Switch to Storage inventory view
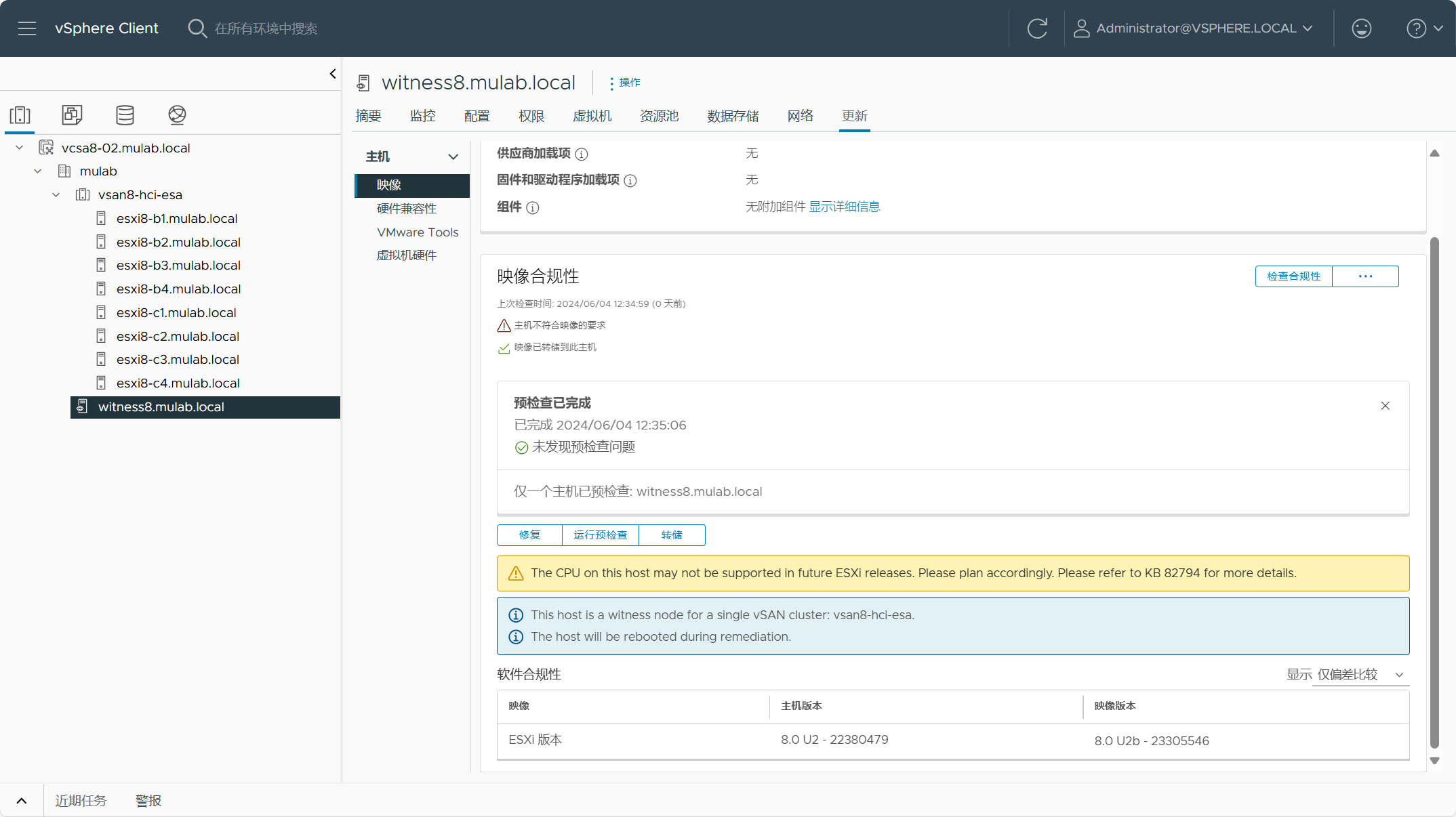 point(125,115)
